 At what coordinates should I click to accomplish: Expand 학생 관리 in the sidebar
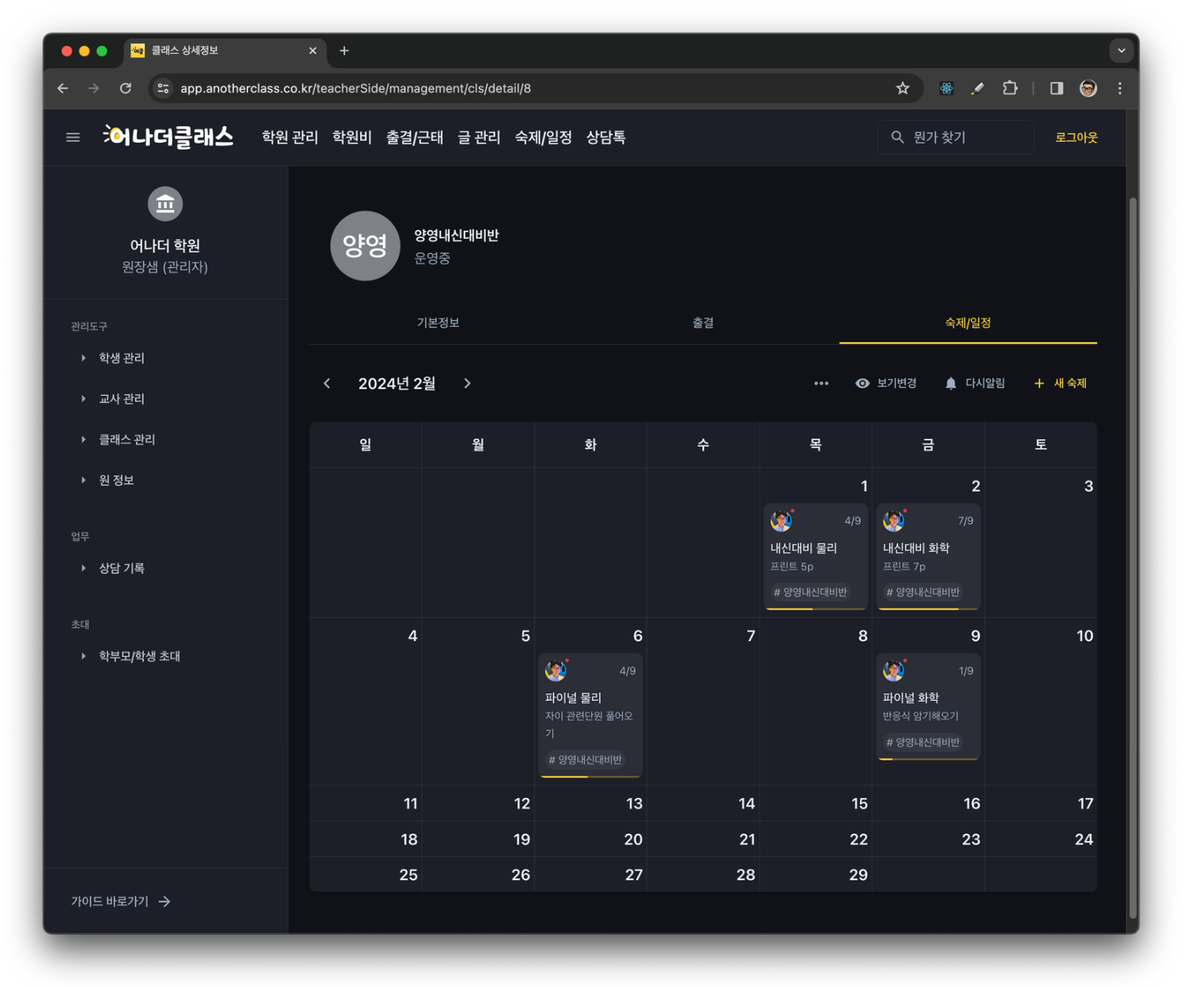coord(122,357)
